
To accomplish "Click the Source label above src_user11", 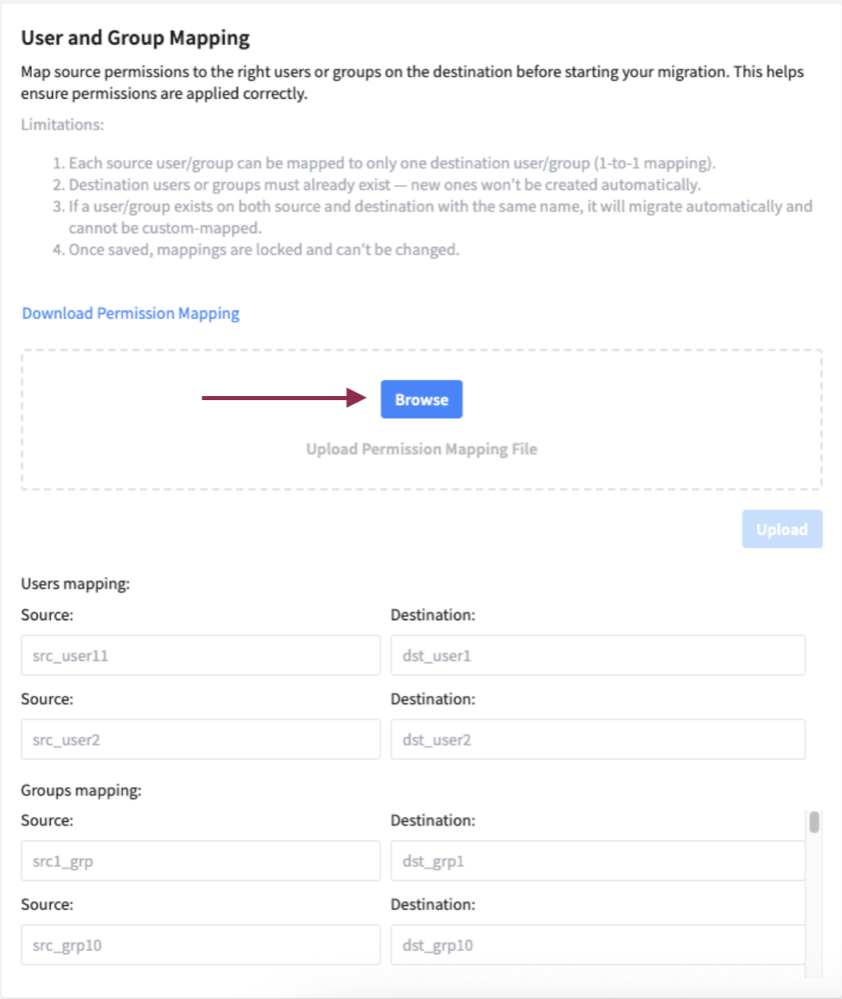I will [x=44, y=614].
